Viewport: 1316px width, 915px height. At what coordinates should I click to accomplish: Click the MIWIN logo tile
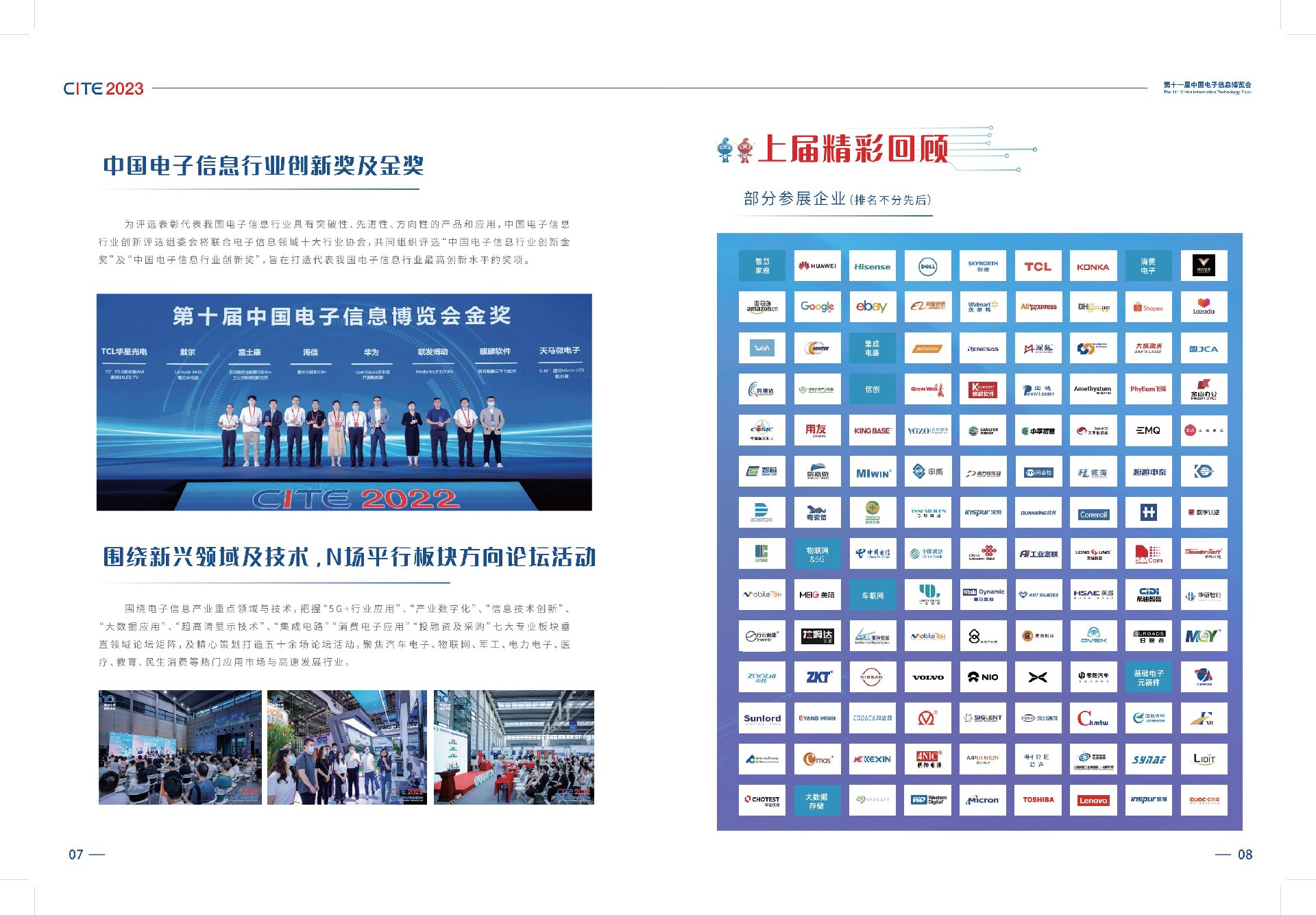(873, 472)
